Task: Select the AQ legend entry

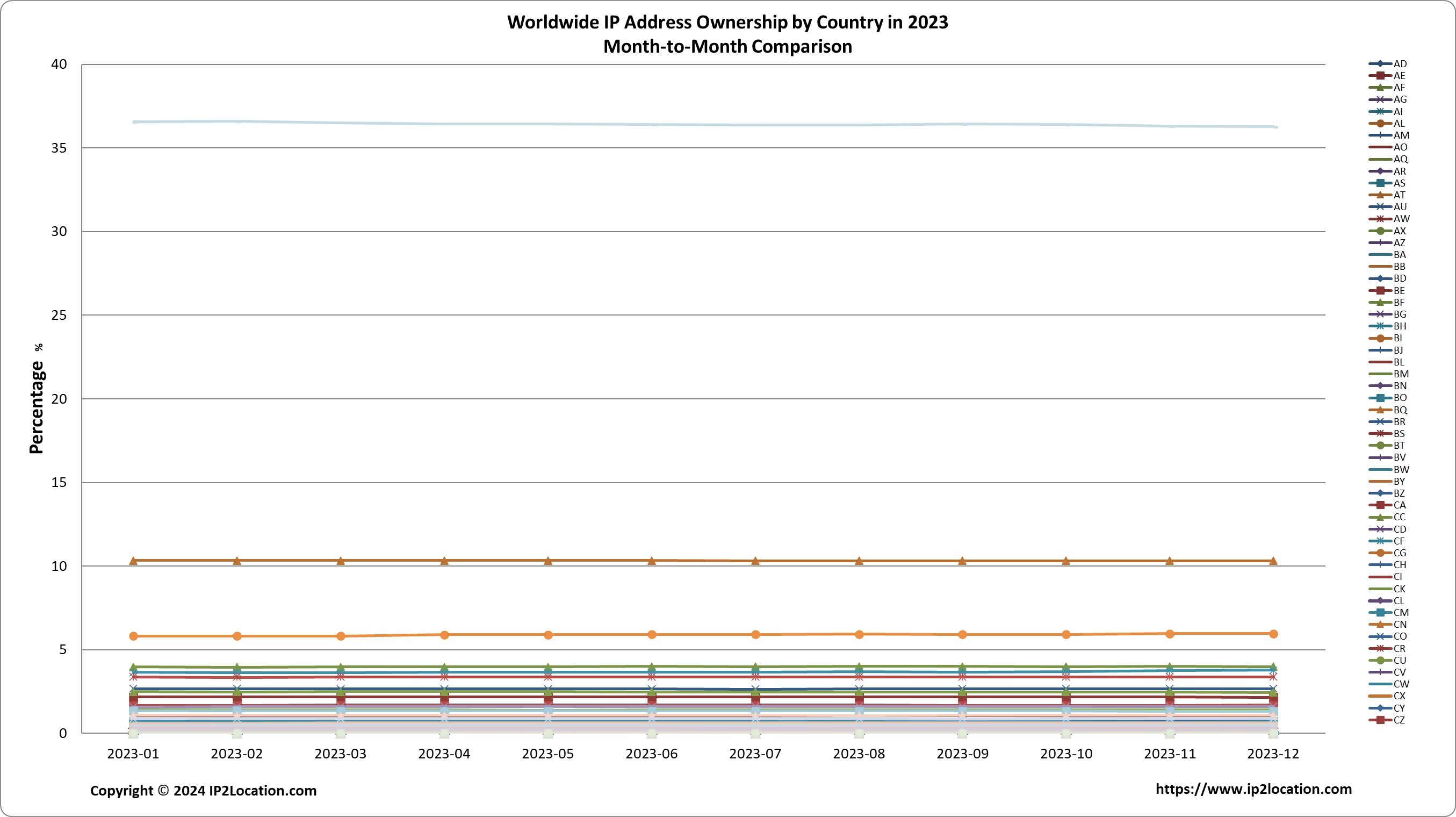Action: 1388,160
